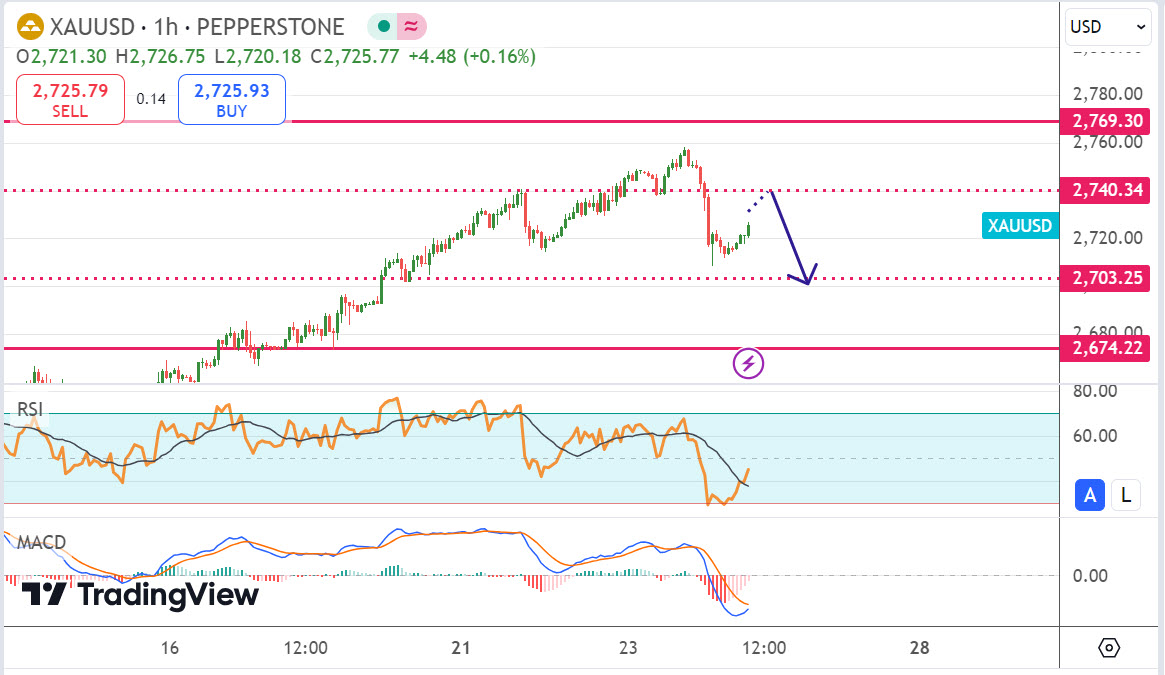
Task: Click the blue arrow forecast drawing
Action: click(786, 234)
